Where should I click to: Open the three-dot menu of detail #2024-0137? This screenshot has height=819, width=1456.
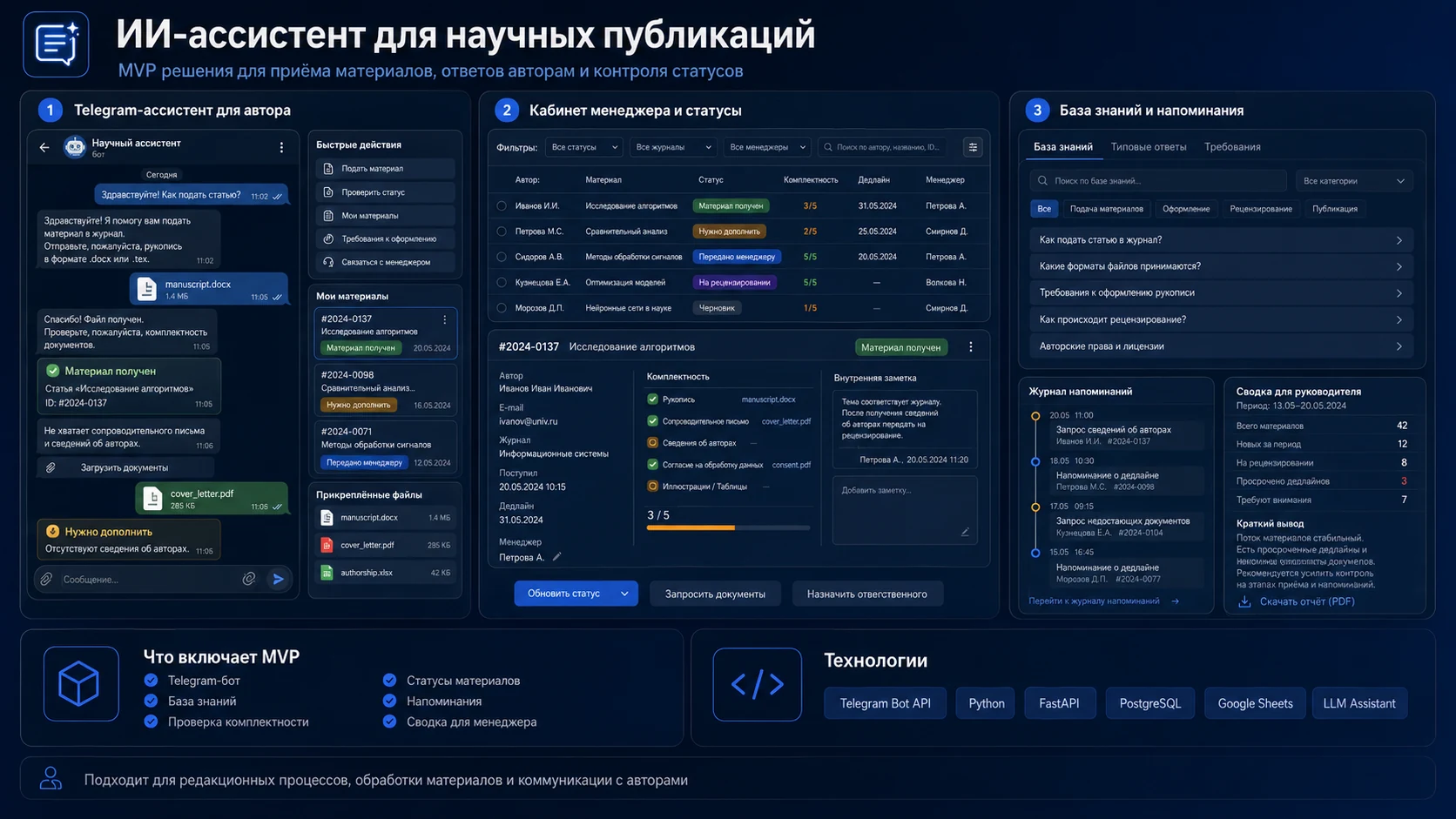971,347
